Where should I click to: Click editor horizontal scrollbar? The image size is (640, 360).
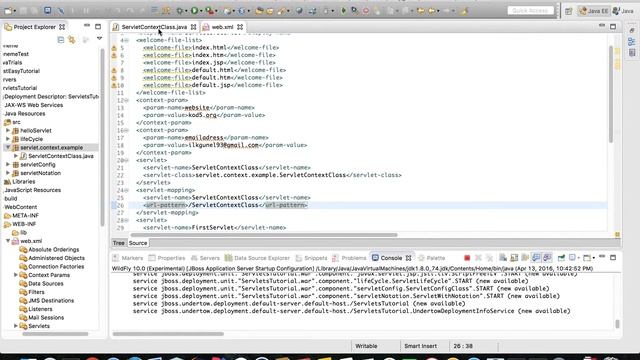point(264,235)
